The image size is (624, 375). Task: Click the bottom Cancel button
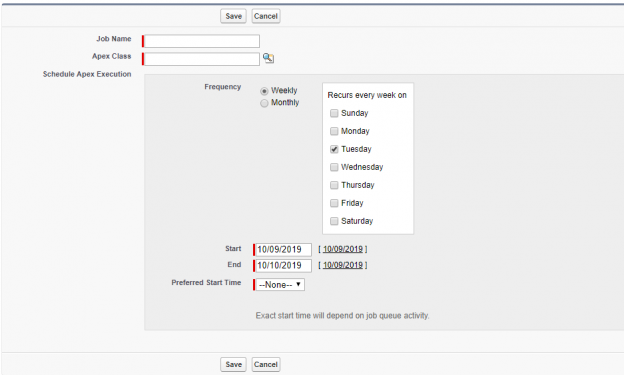click(266, 364)
